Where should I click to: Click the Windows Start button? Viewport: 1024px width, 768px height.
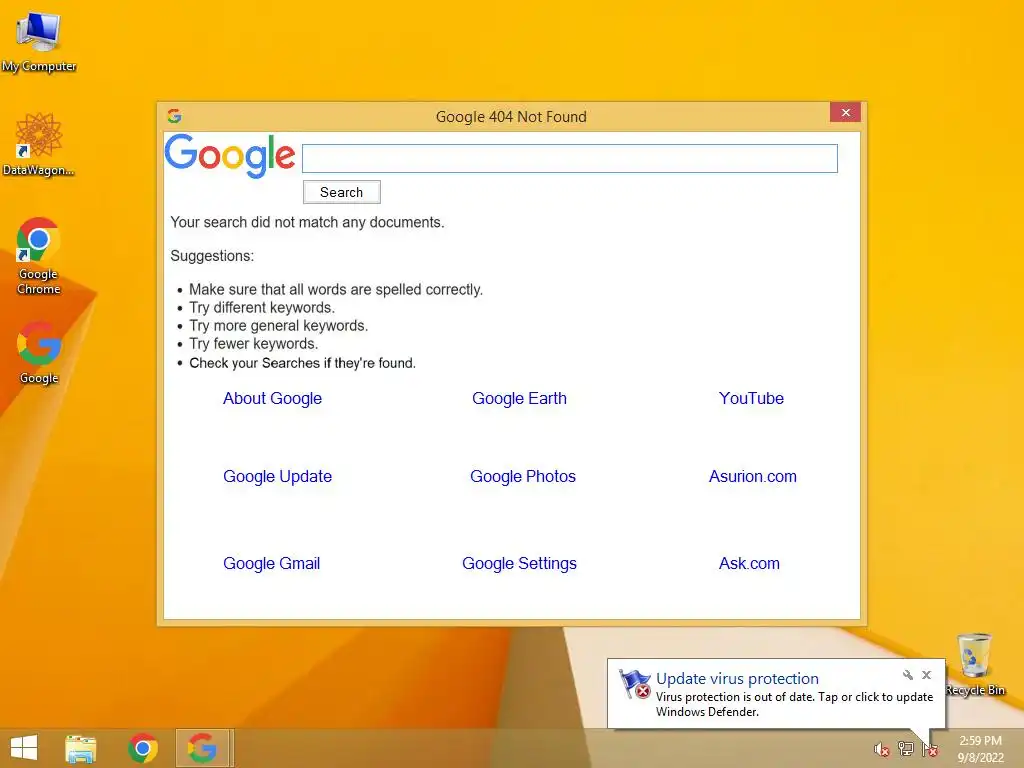pos(24,748)
